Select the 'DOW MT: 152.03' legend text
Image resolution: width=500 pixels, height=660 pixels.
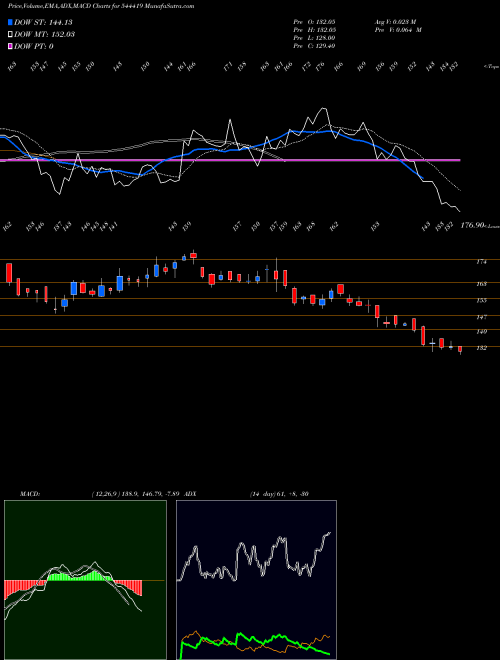[x=44, y=35]
